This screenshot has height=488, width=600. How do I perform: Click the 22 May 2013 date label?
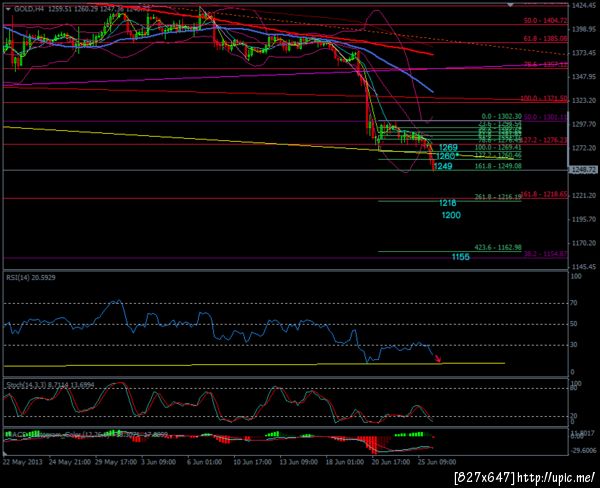coord(23,462)
